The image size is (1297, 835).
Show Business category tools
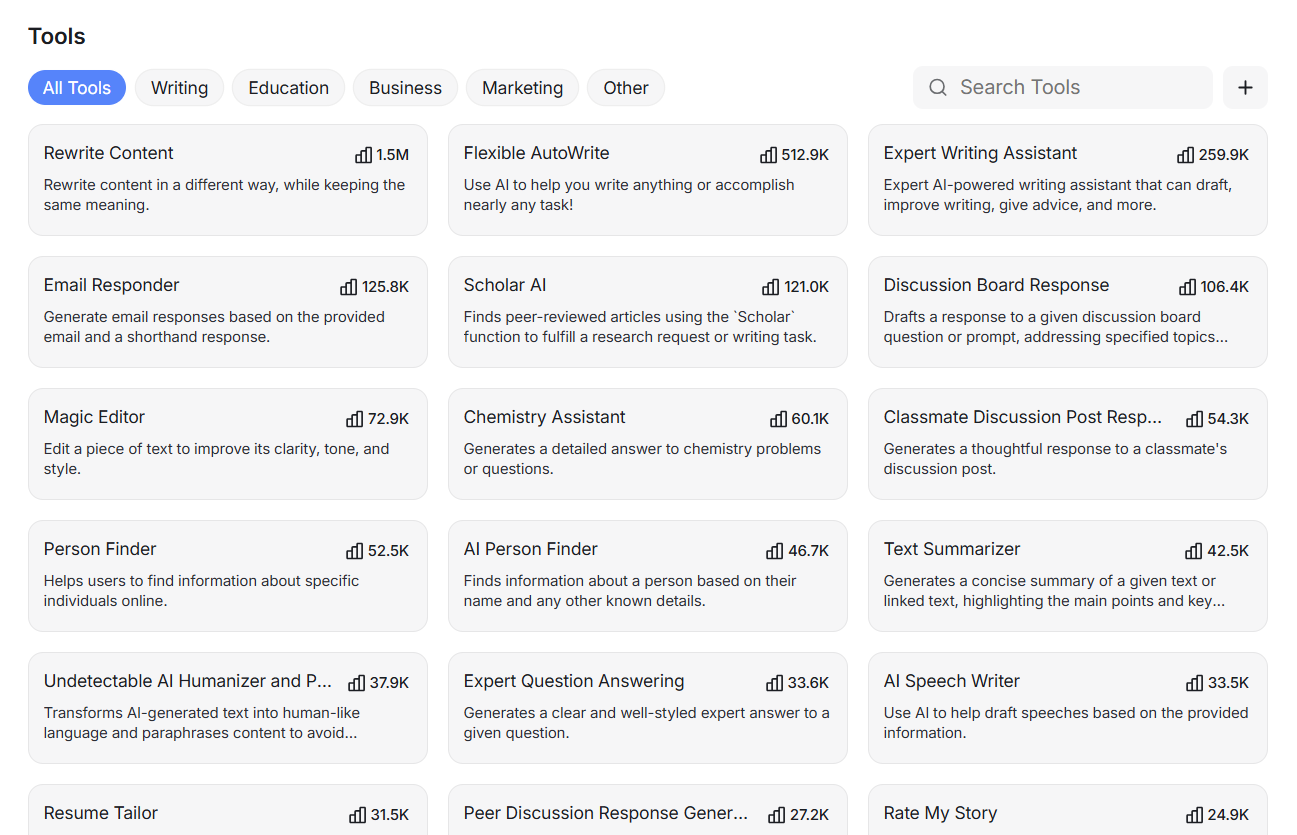[405, 88]
